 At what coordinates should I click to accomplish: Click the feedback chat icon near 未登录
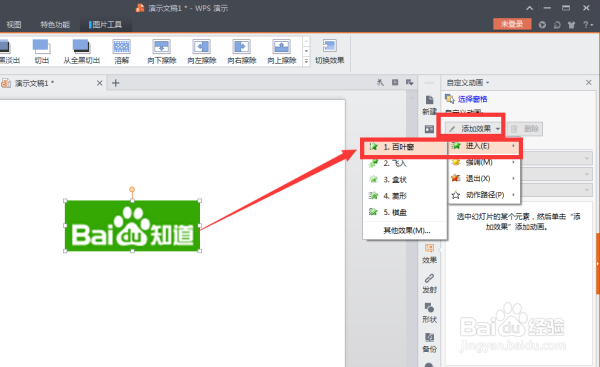coord(557,25)
